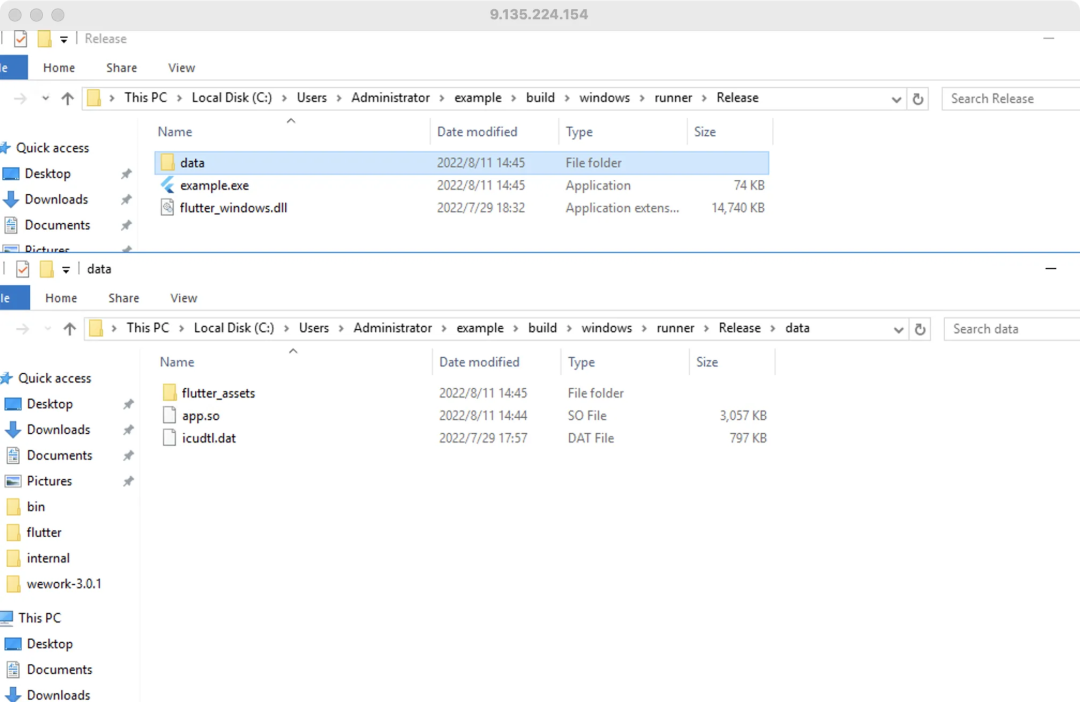Open Desktop under This PC in data sidebar

50,643
